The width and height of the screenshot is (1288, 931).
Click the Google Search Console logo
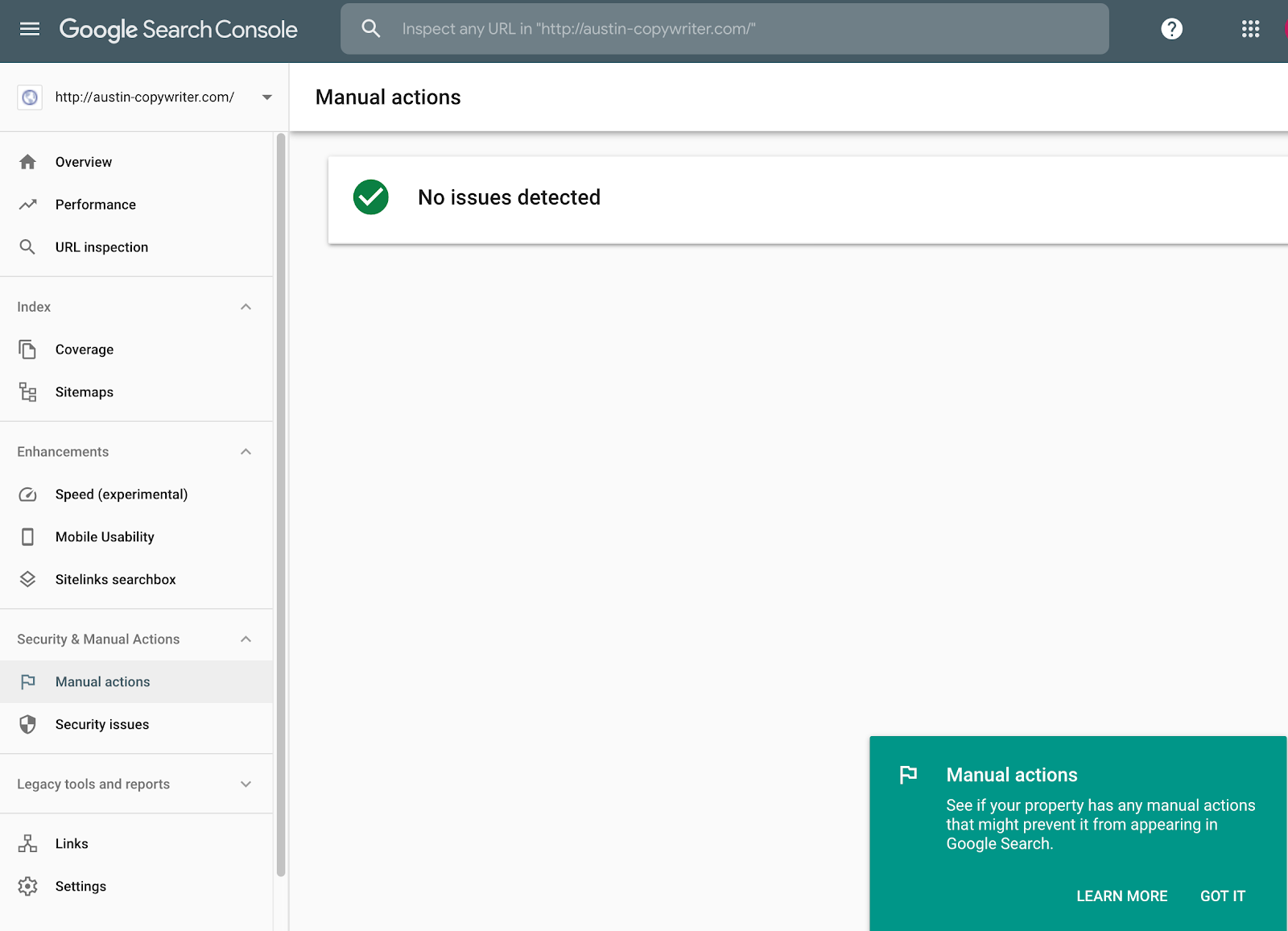click(178, 29)
